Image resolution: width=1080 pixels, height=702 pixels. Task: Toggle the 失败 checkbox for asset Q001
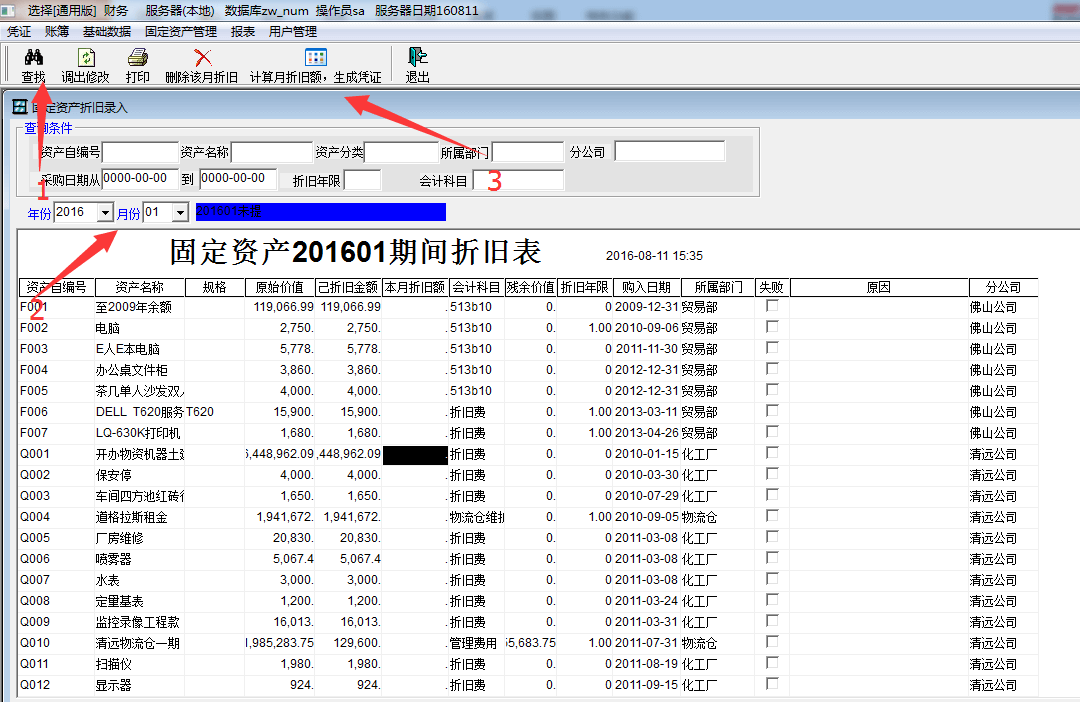[772, 453]
